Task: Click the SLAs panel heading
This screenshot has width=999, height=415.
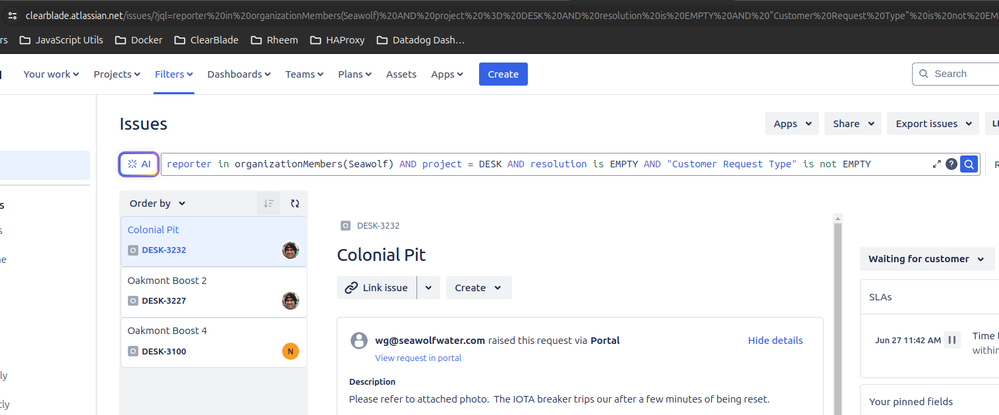Action: (x=880, y=297)
